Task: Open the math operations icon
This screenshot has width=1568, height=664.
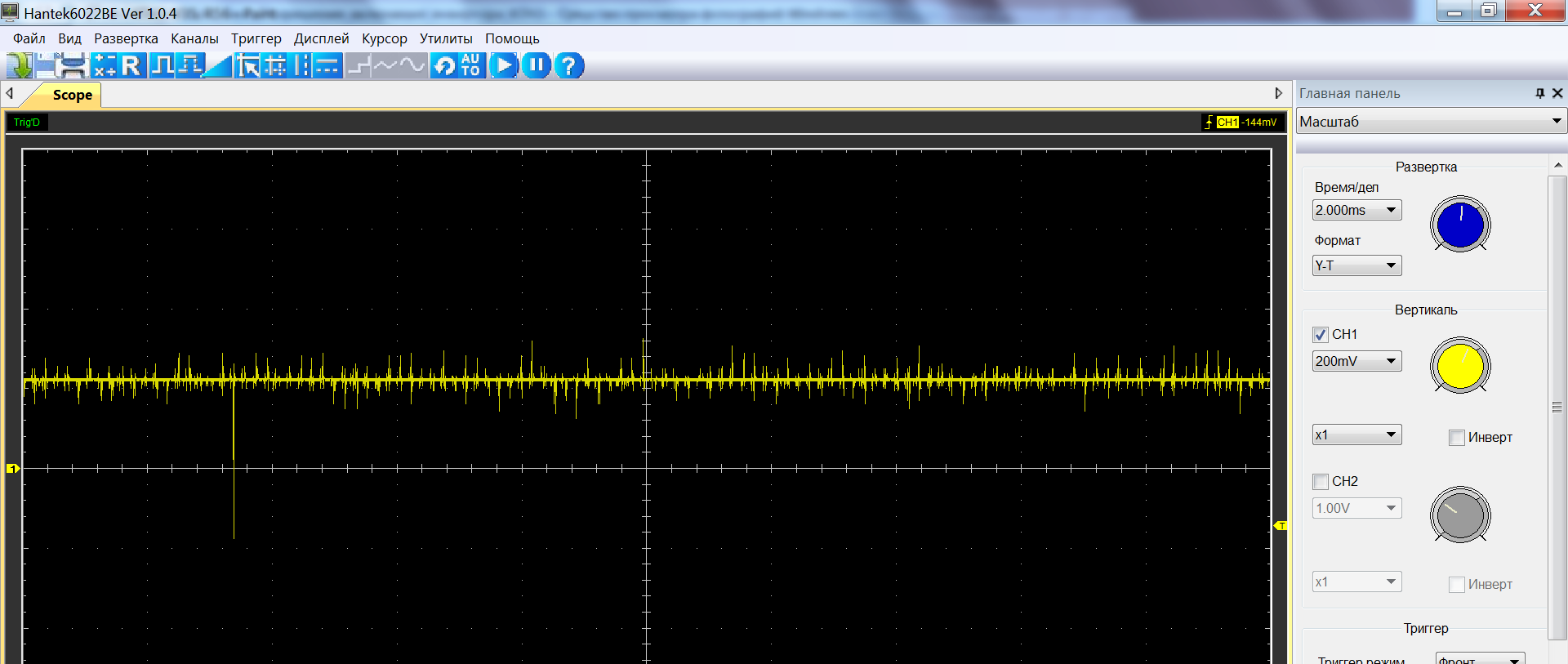Action: click(104, 65)
